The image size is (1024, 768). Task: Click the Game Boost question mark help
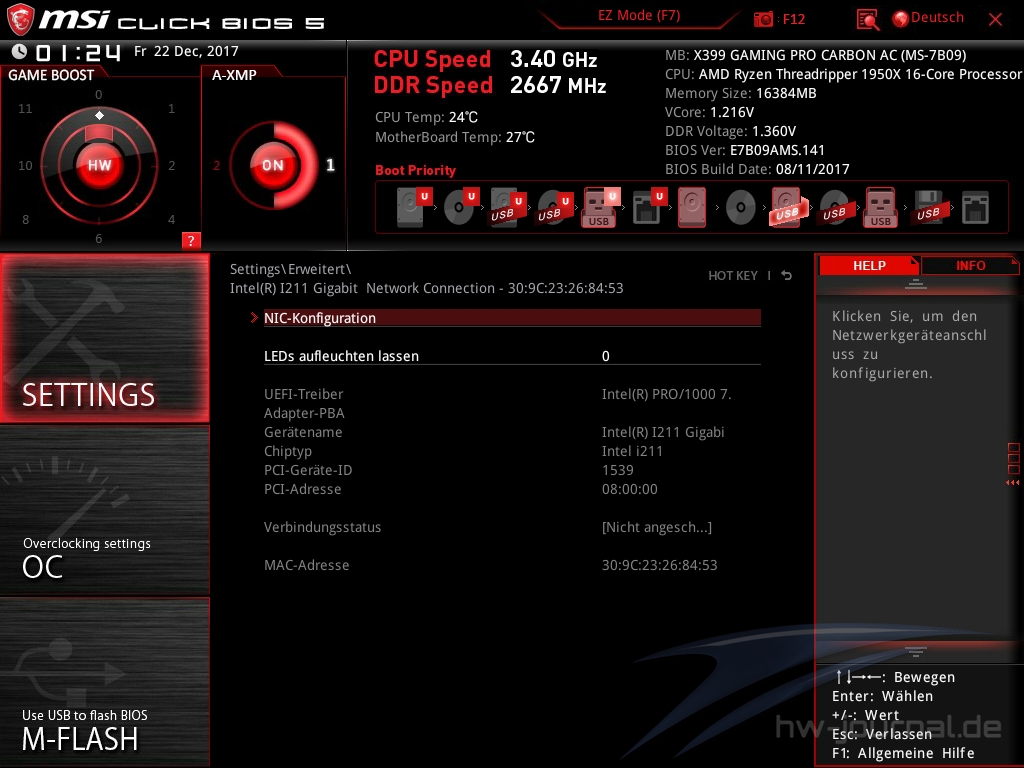coord(191,240)
